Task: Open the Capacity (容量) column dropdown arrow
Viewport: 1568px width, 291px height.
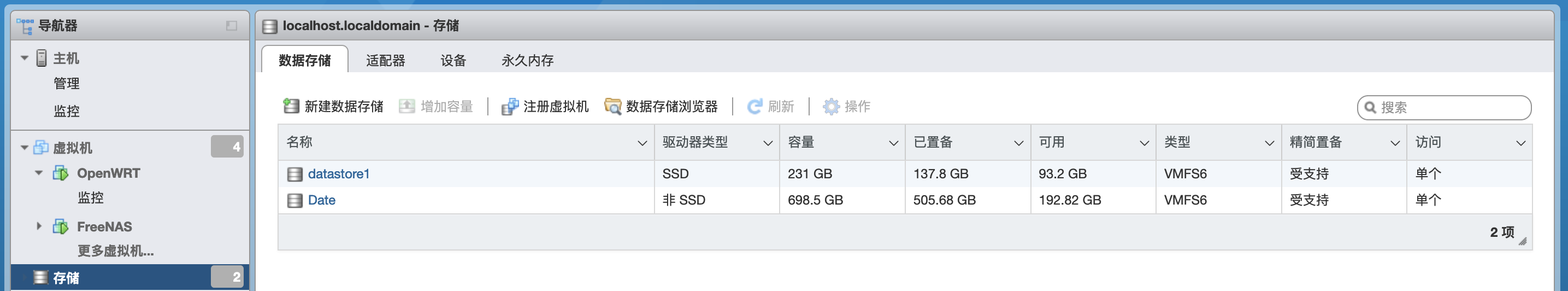Action: (893, 143)
